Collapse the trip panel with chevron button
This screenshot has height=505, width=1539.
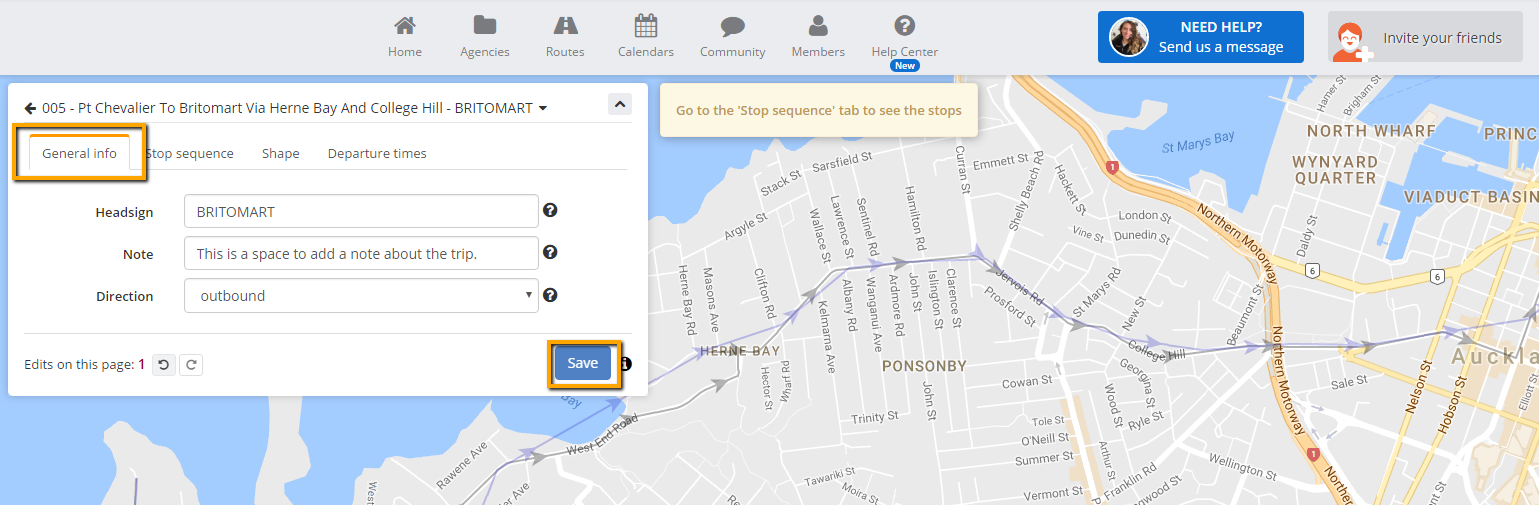click(619, 104)
